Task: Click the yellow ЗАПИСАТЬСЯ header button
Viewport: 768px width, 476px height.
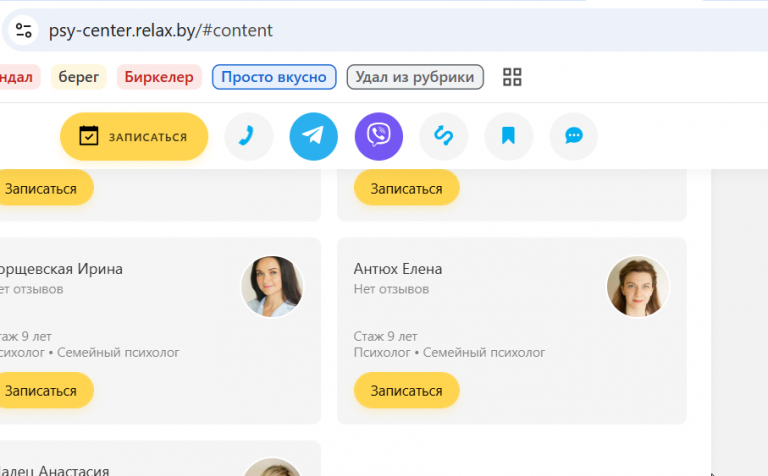Action: [134, 137]
